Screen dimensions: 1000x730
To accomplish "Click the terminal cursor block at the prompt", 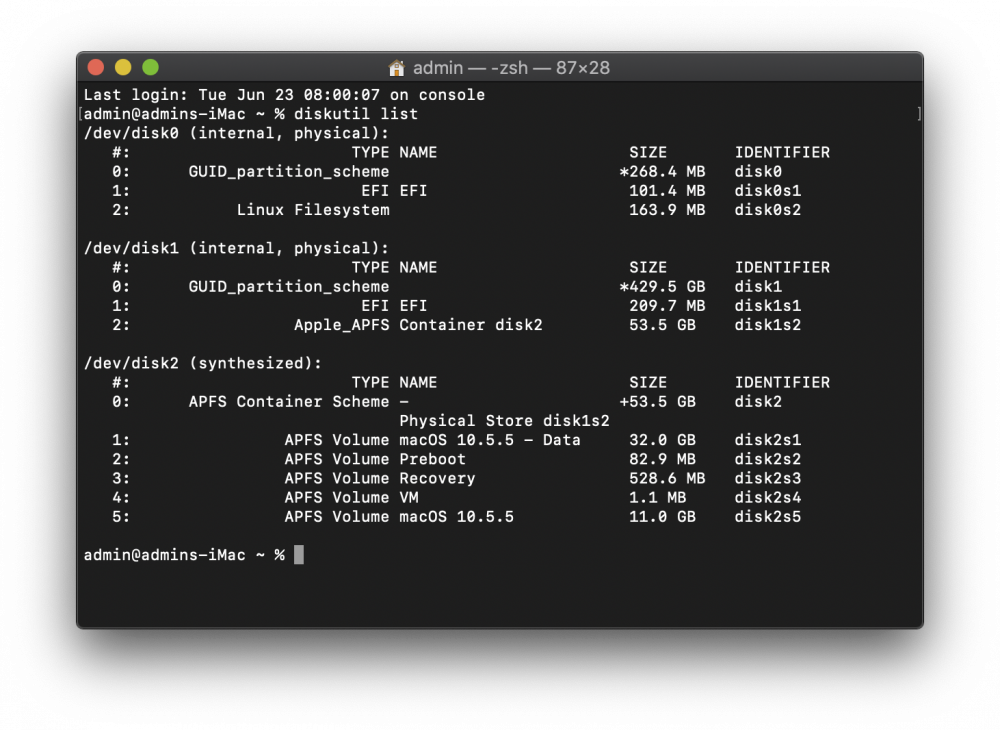I will 298,555.
